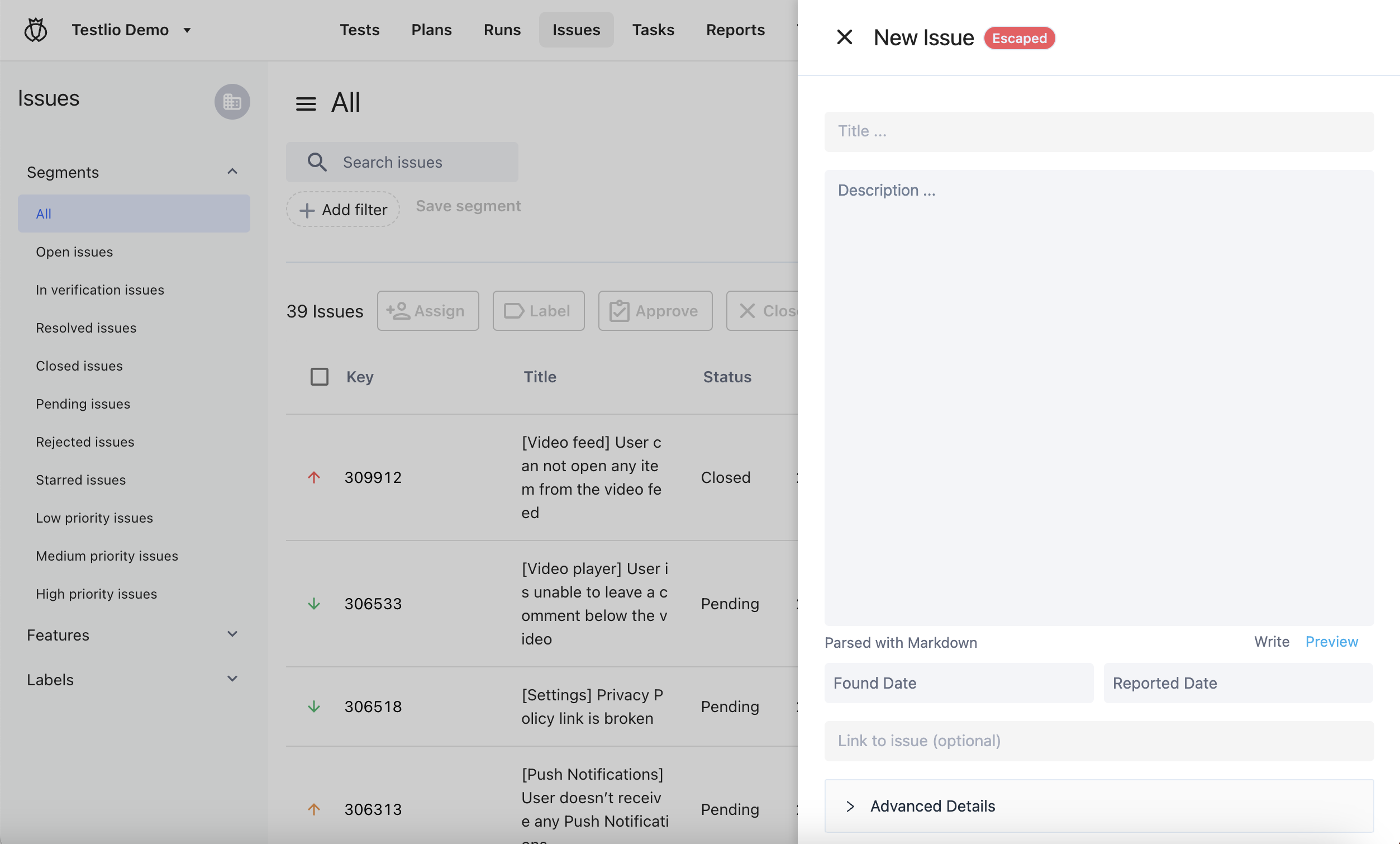The width and height of the screenshot is (1400, 844).
Task: Click the red high priority arrow on issue 309912
Action: pyautogui.click(x=314, y=478)
